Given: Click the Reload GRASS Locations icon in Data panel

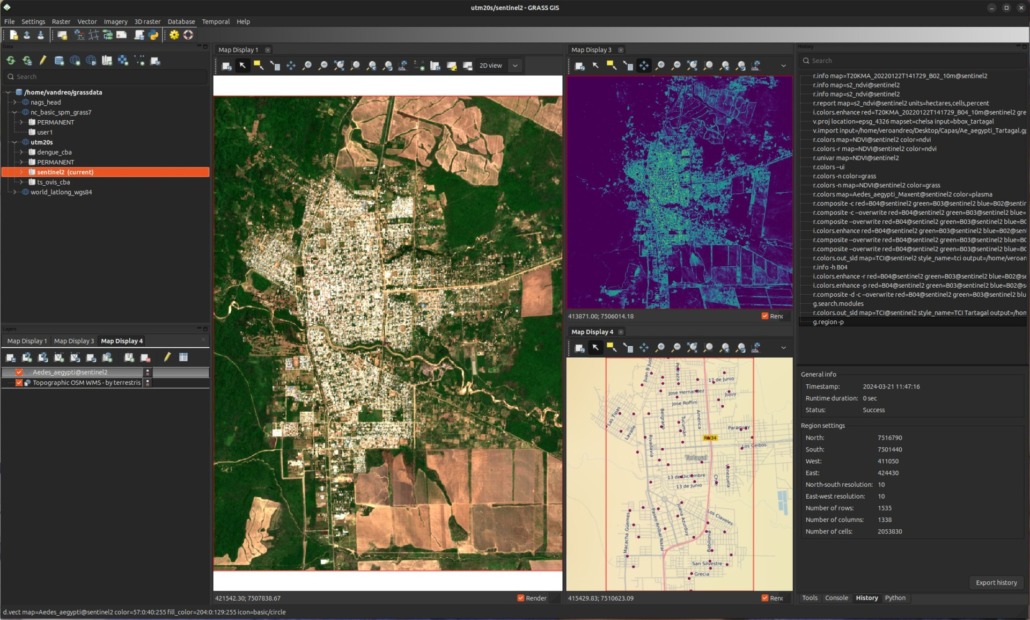Looking at the screenshot, I should coord(12,60).
